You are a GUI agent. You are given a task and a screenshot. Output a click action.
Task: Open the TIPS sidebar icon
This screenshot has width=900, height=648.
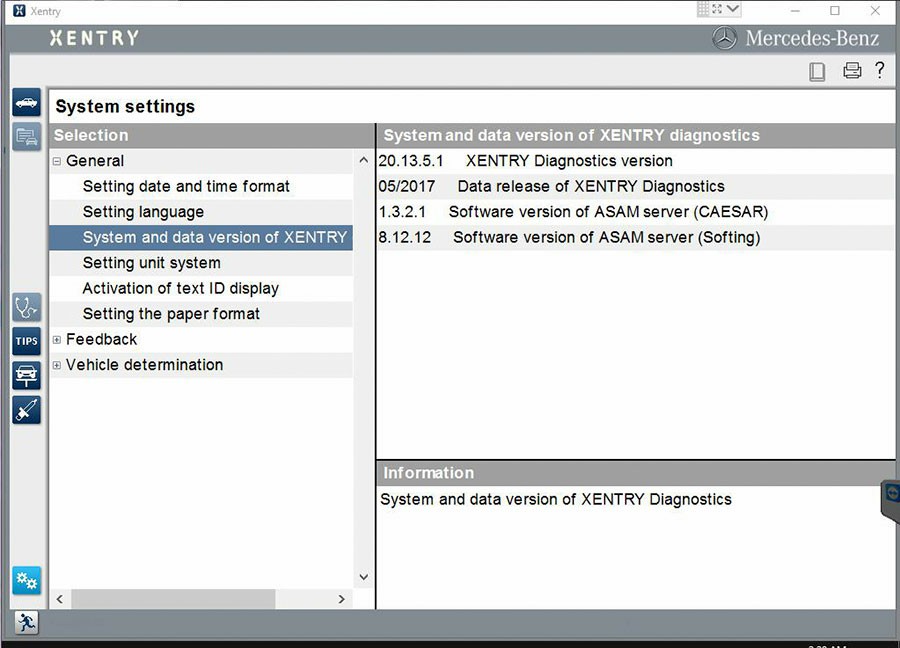[x=27, y=341]
